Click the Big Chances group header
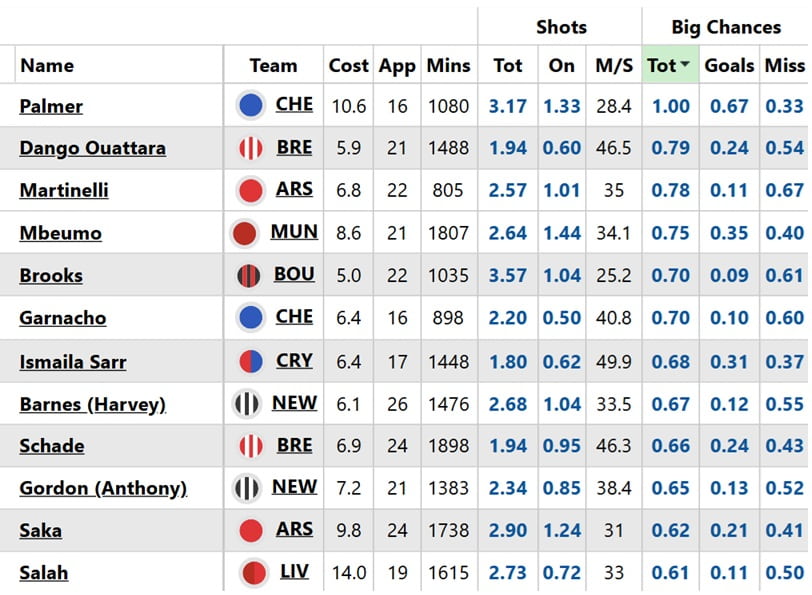The image size is (812, 595). [725, 27]
